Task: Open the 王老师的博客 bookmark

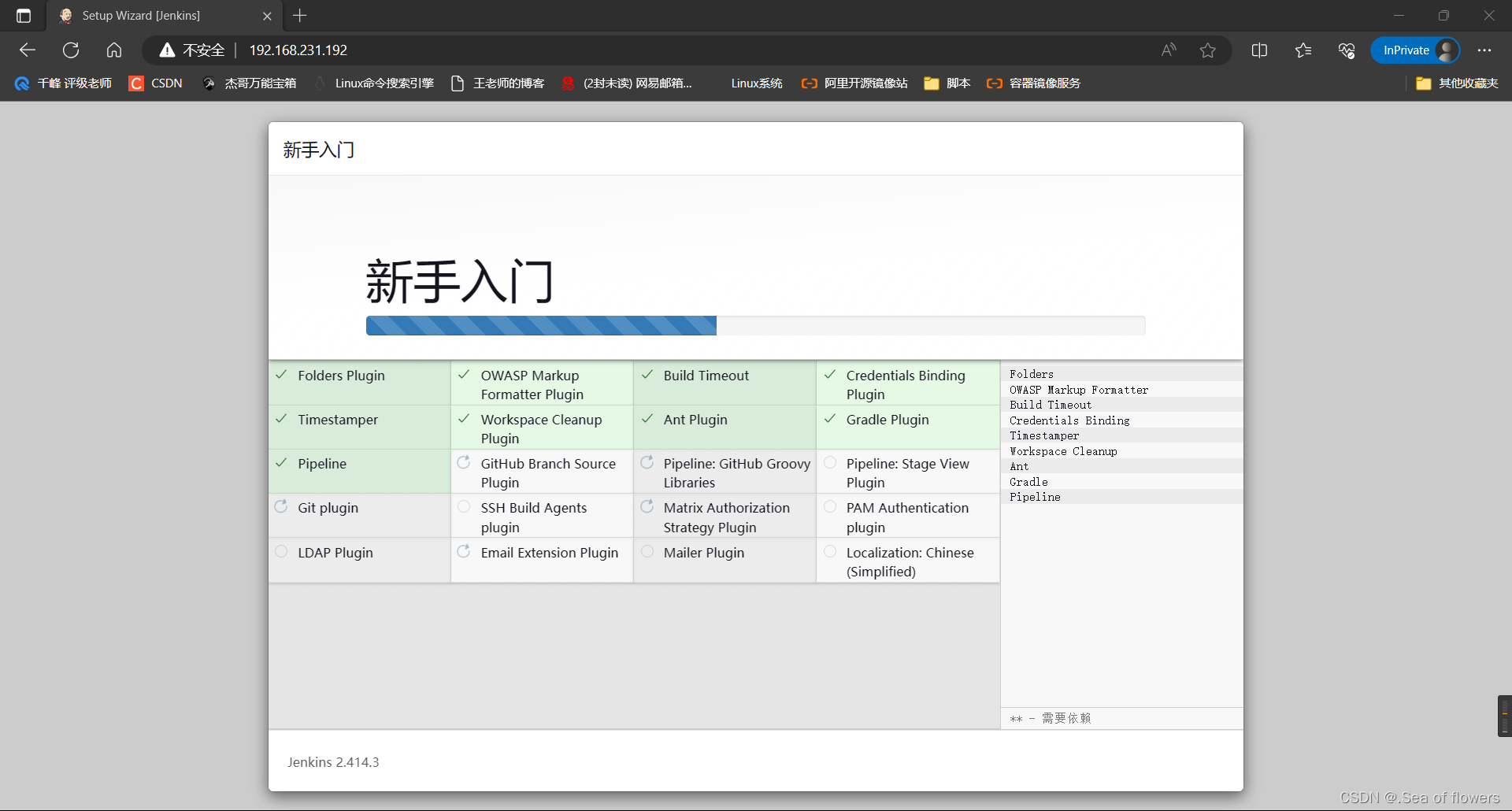Action: pos(498,83)
